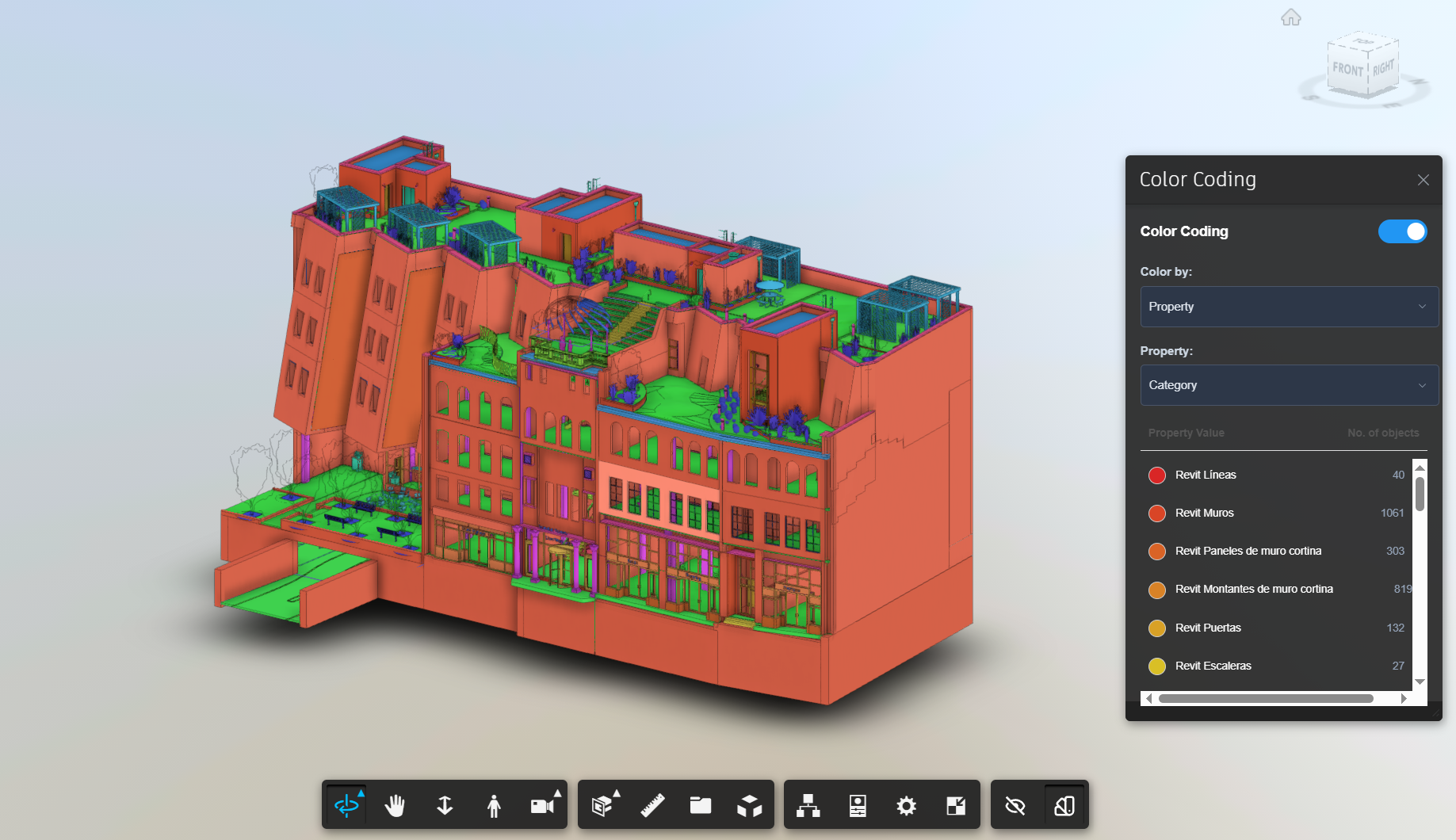Open the Color by dropdown
The width and height of the screenshot is (1456, 840).
[x=1289, y=307]
